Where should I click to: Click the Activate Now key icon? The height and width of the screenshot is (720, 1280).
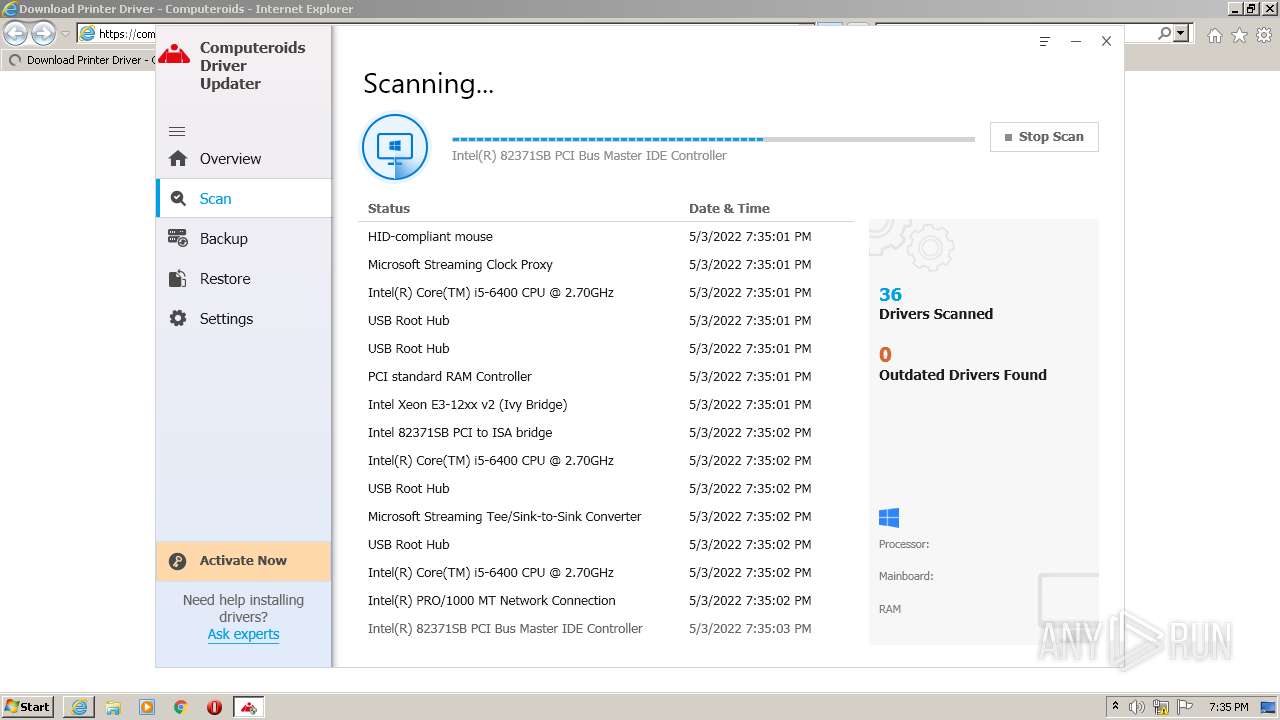coord(178,561)
